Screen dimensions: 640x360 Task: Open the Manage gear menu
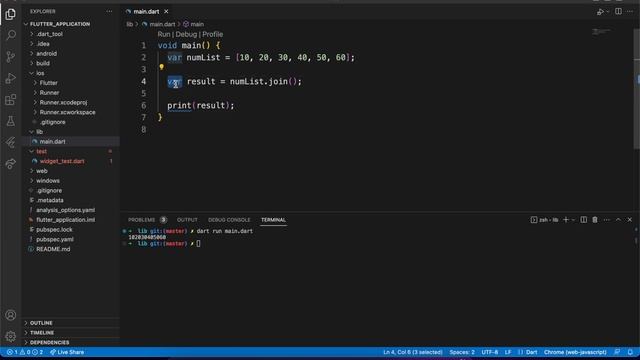[11, 336]
